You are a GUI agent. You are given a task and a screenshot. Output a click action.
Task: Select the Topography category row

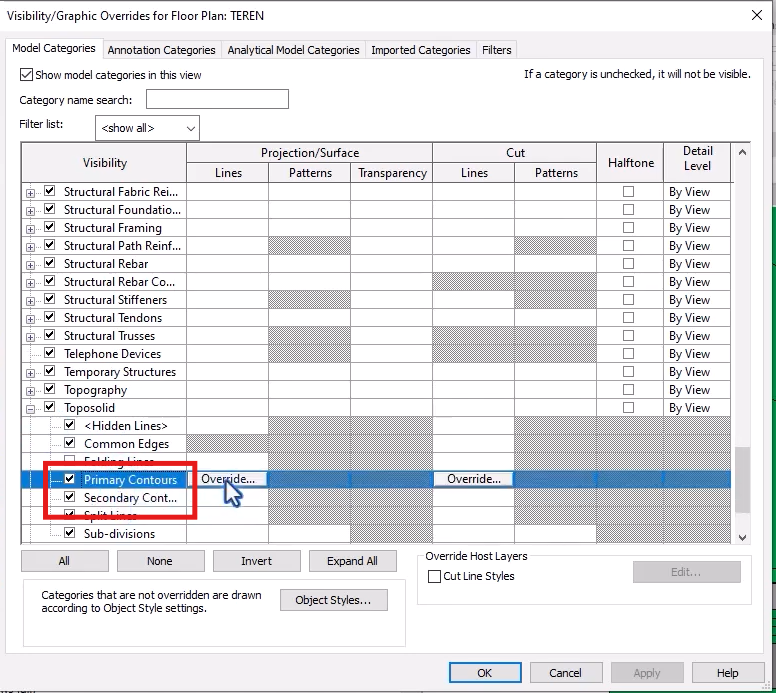click(96, 390)
